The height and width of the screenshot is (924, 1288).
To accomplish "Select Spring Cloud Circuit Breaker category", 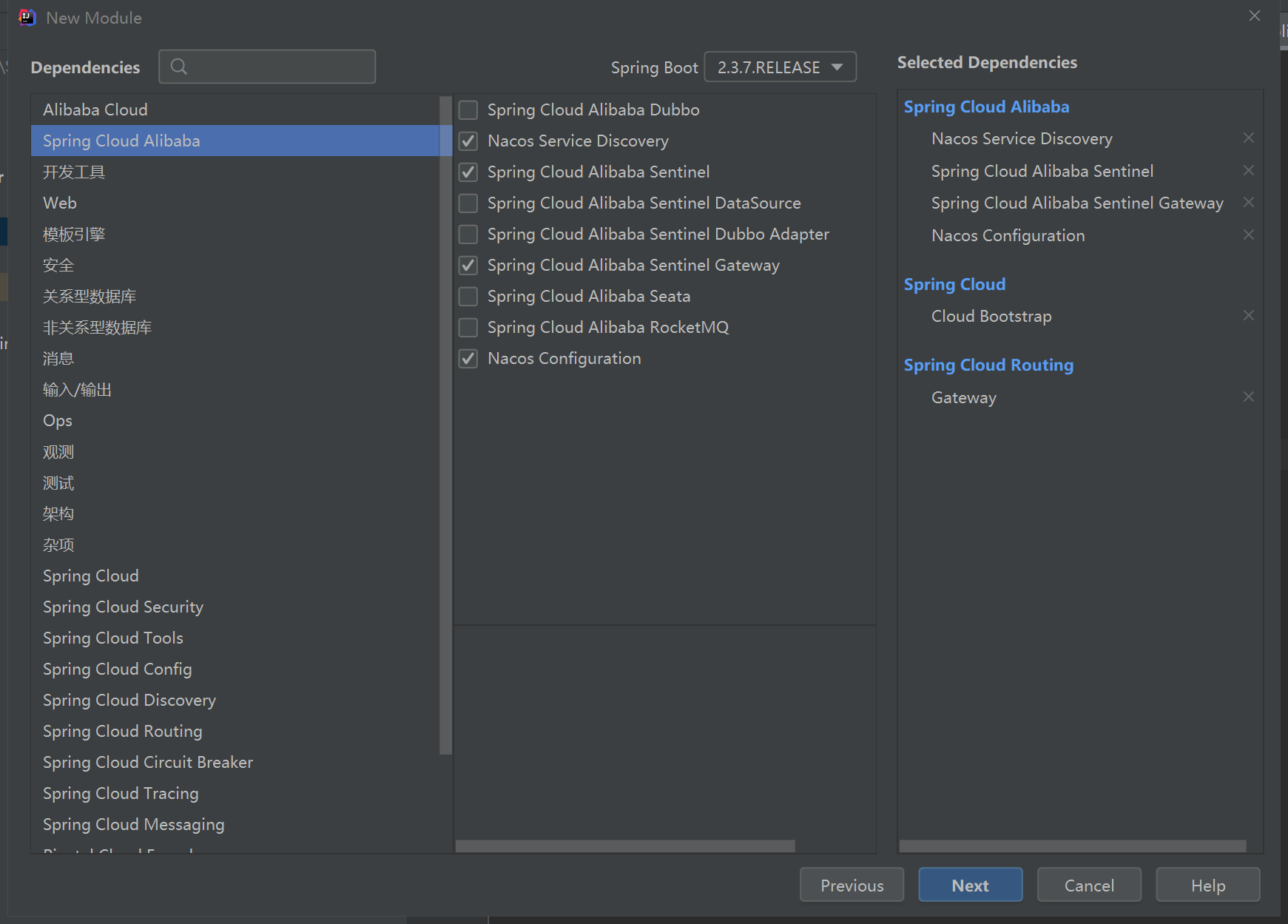I will (235, 762).
